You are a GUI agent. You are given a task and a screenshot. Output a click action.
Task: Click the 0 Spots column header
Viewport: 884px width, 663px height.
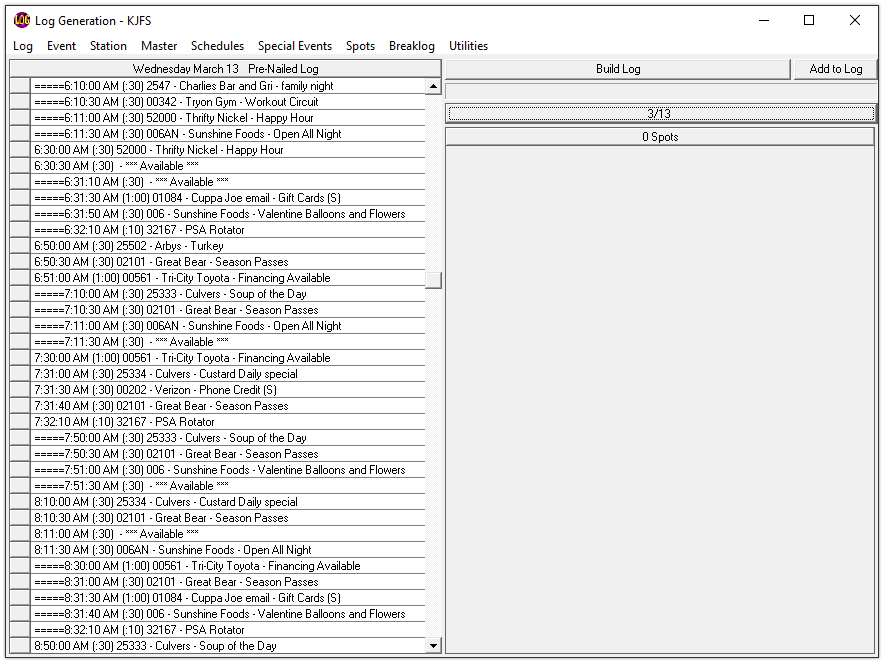click(659, 137)
